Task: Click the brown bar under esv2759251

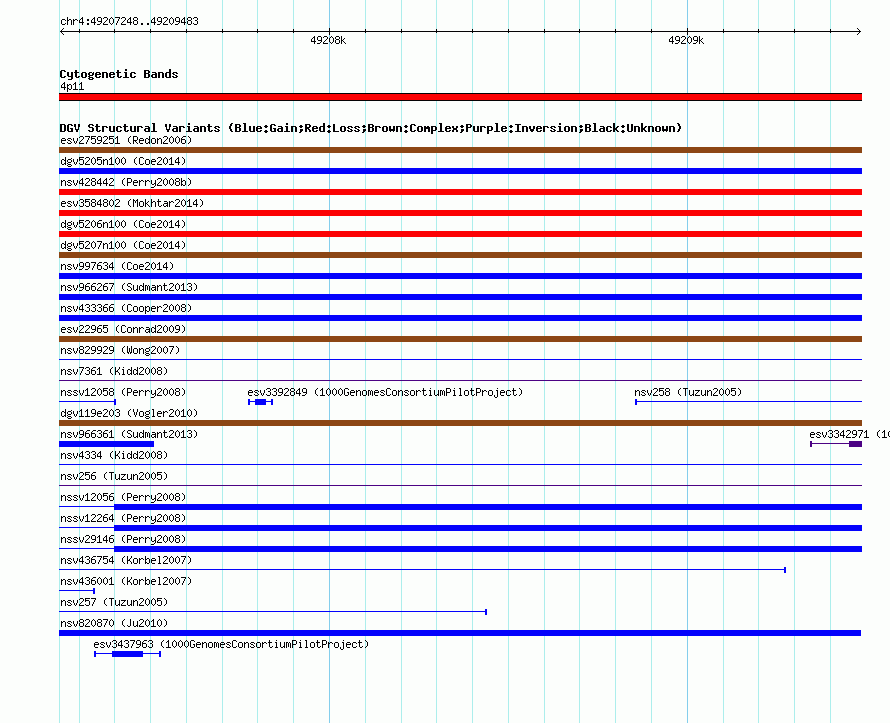Action: click(460, 150)
